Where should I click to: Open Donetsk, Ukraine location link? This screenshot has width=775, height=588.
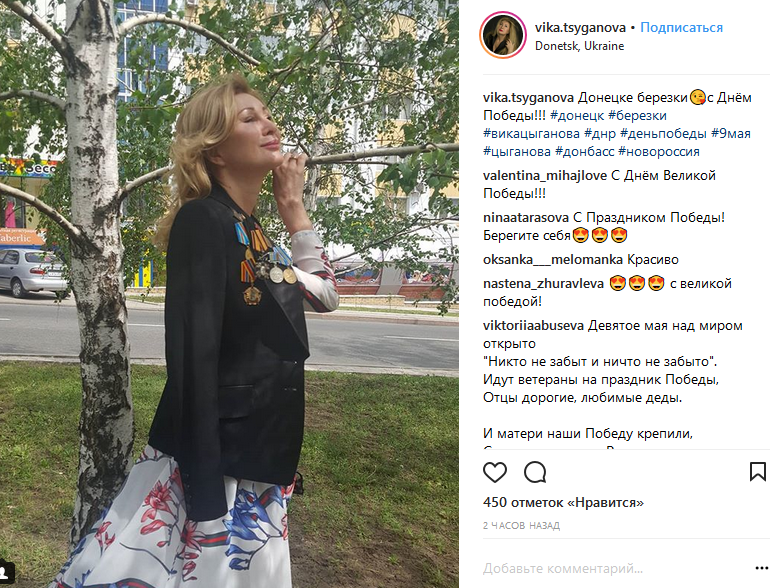579,46
